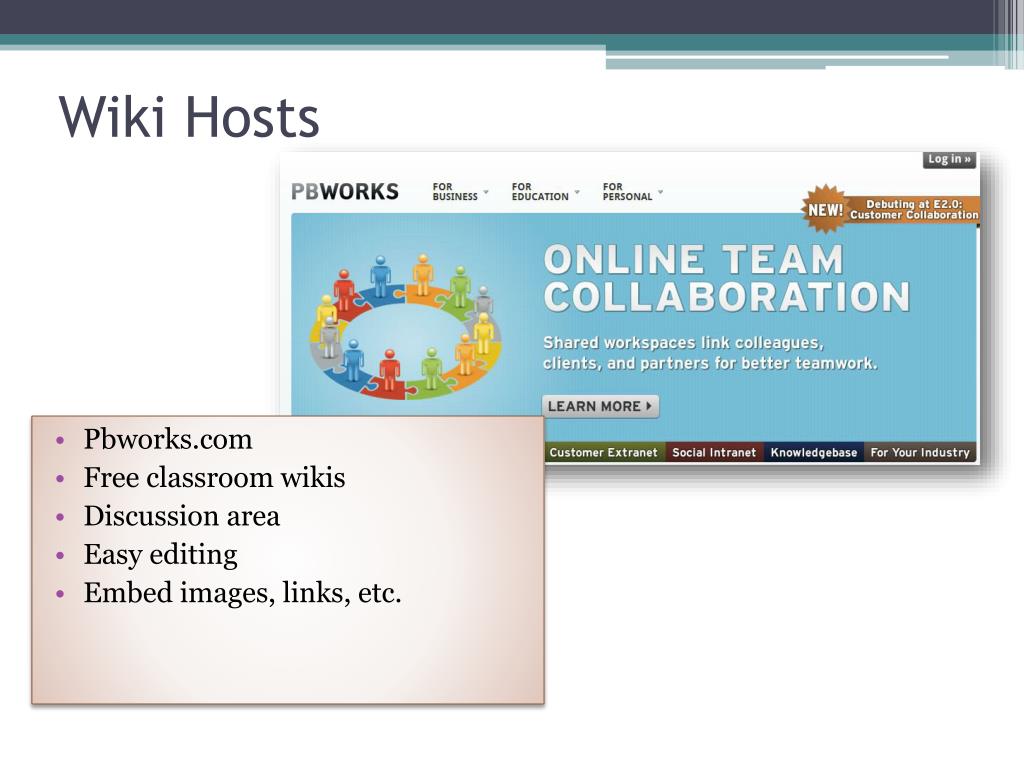The width and height of the screenshot is (1024, 768).
Task: Select the Pbworks.com bullet text
Action: 168,439
